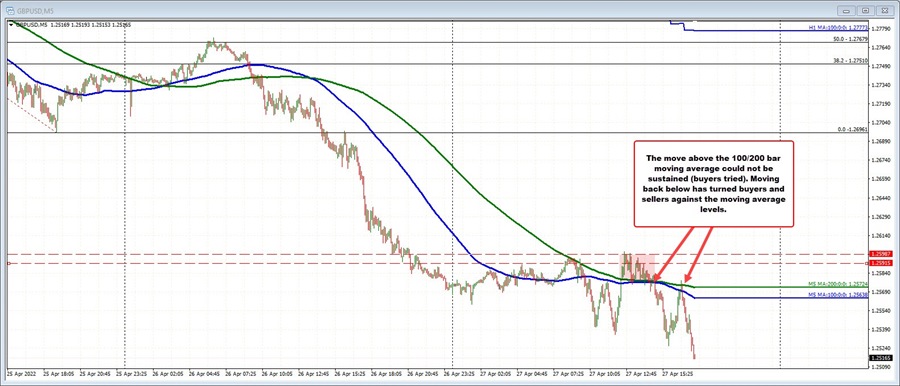900x386 pixels.
Task: Click the 26 Apr 15:25 time axis label
Action: click(x=351, y=373)
